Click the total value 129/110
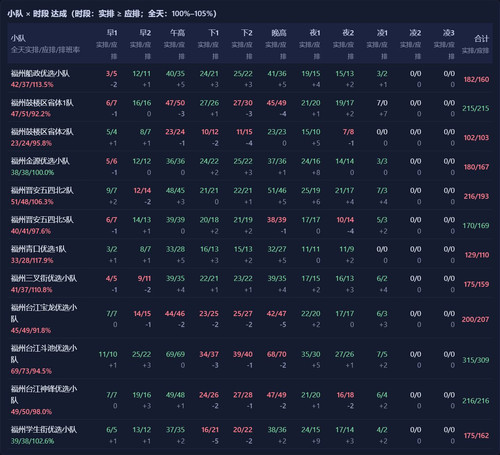The height and width of the screenshot is (455, 500). click(x=477, y=255)
